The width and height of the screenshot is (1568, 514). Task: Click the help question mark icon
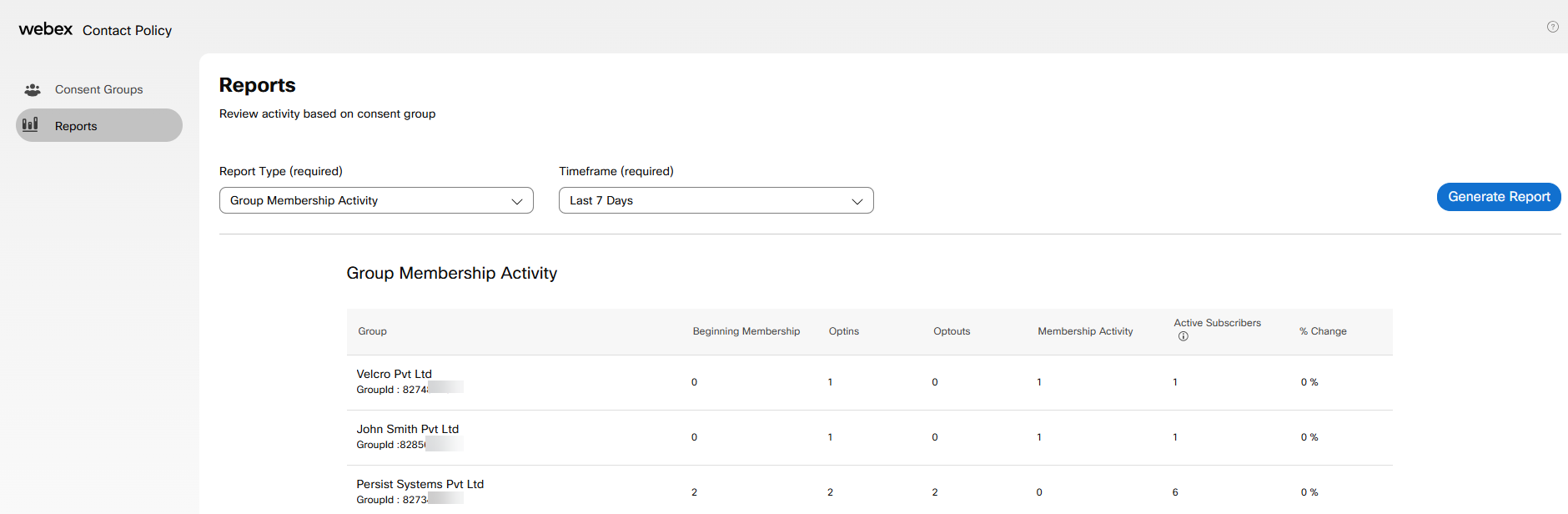1552,27
